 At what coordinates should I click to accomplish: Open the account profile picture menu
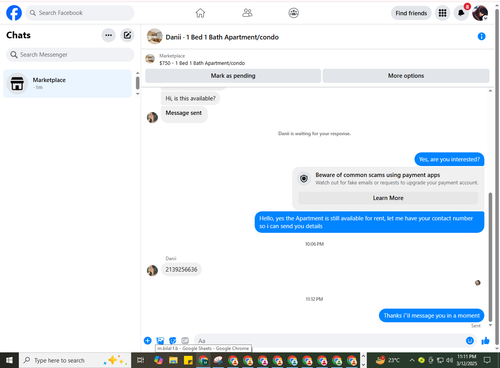pyautogui.click(x=480, y=13)
